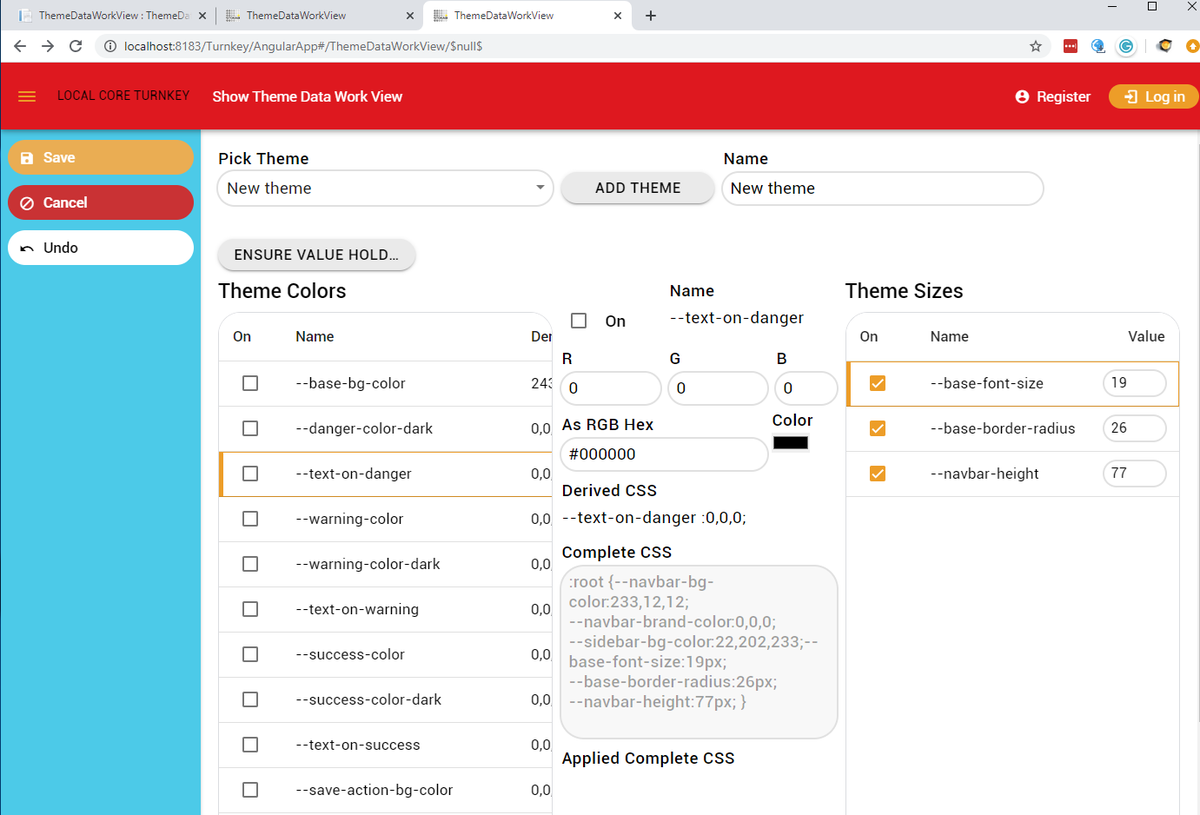Toggle checkbox for --base-bg-color
Image resolution: width=1200 pixels, height=815 pixels.
[x=250, y=383]
